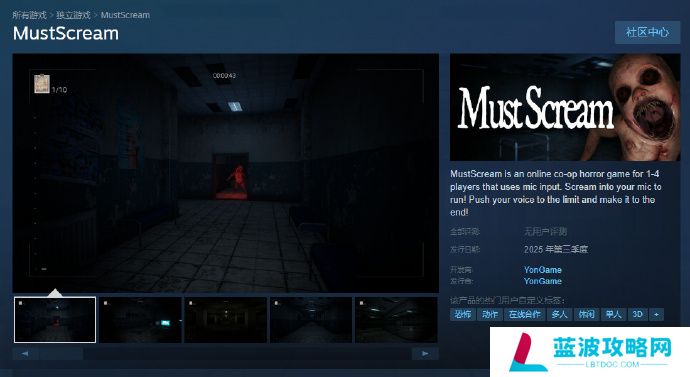
Task: Open the 所有游戏 breadcrumb link
Action: 29,15
